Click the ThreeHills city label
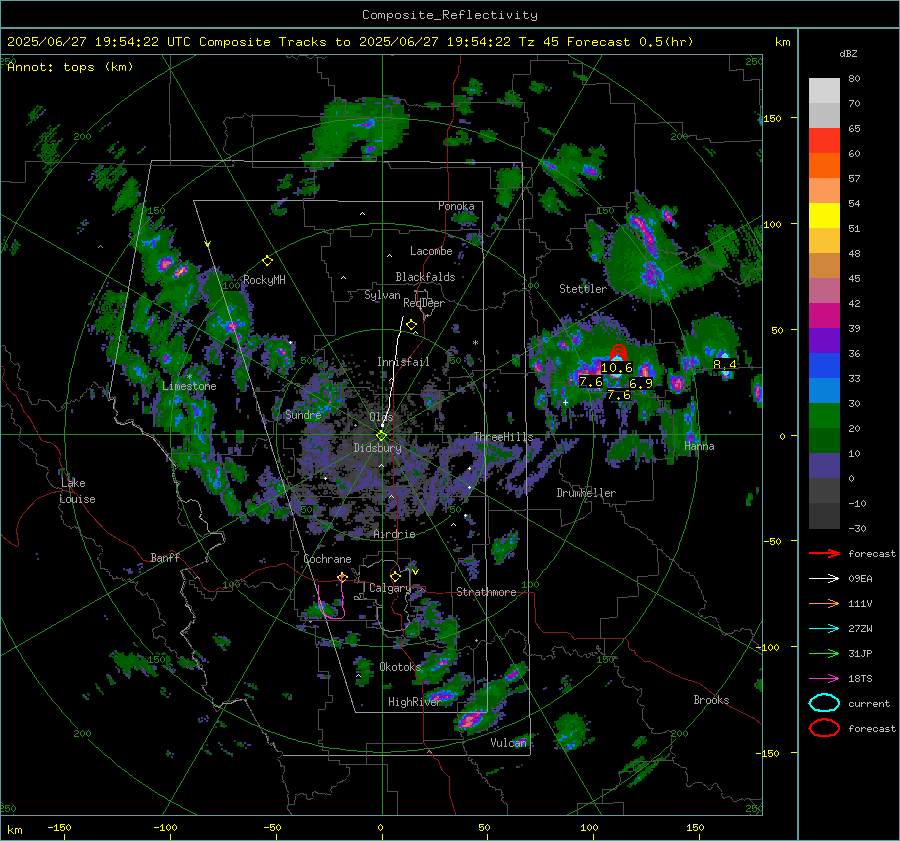This screenshot has height=841, width=900. click(x=503, y=437)
